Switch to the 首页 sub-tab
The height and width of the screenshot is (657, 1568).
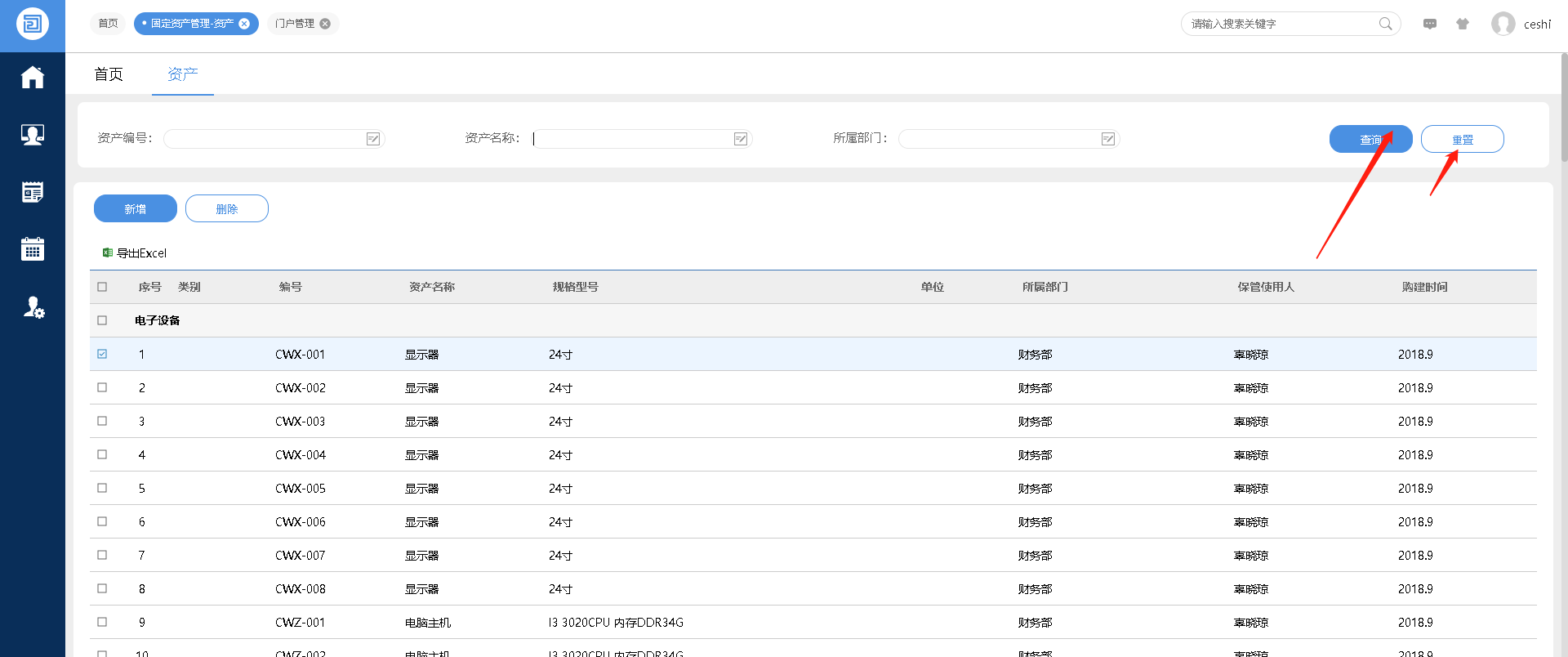pyautogui.click(x=109, y=74)
